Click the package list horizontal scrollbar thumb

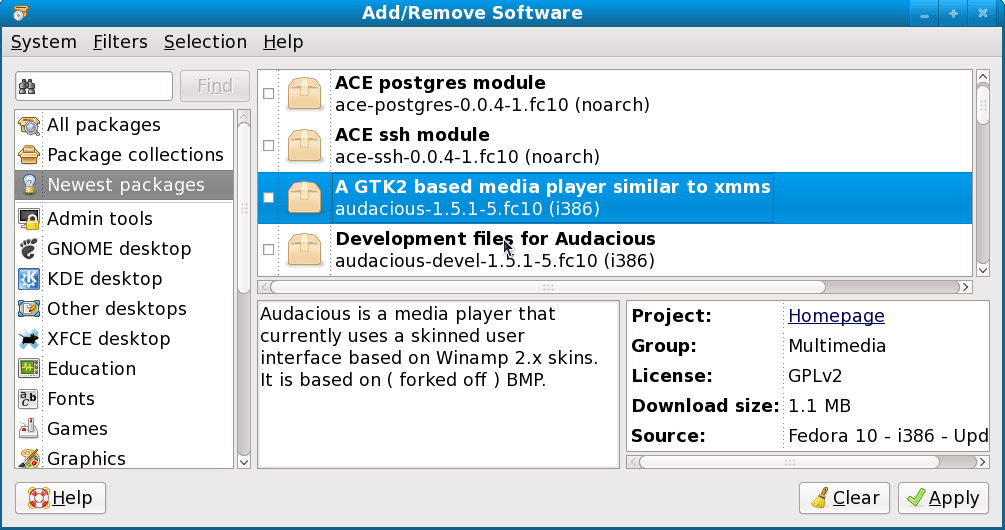548,287
